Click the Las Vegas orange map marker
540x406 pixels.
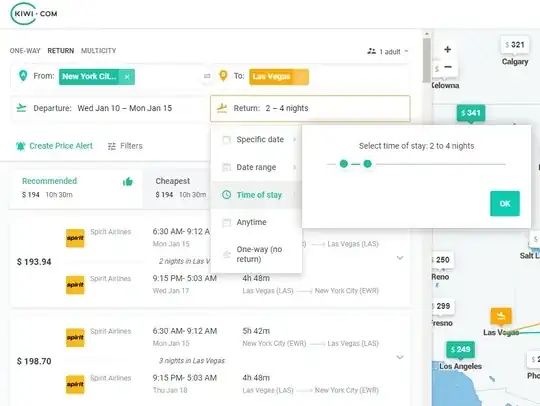[501, 316]
